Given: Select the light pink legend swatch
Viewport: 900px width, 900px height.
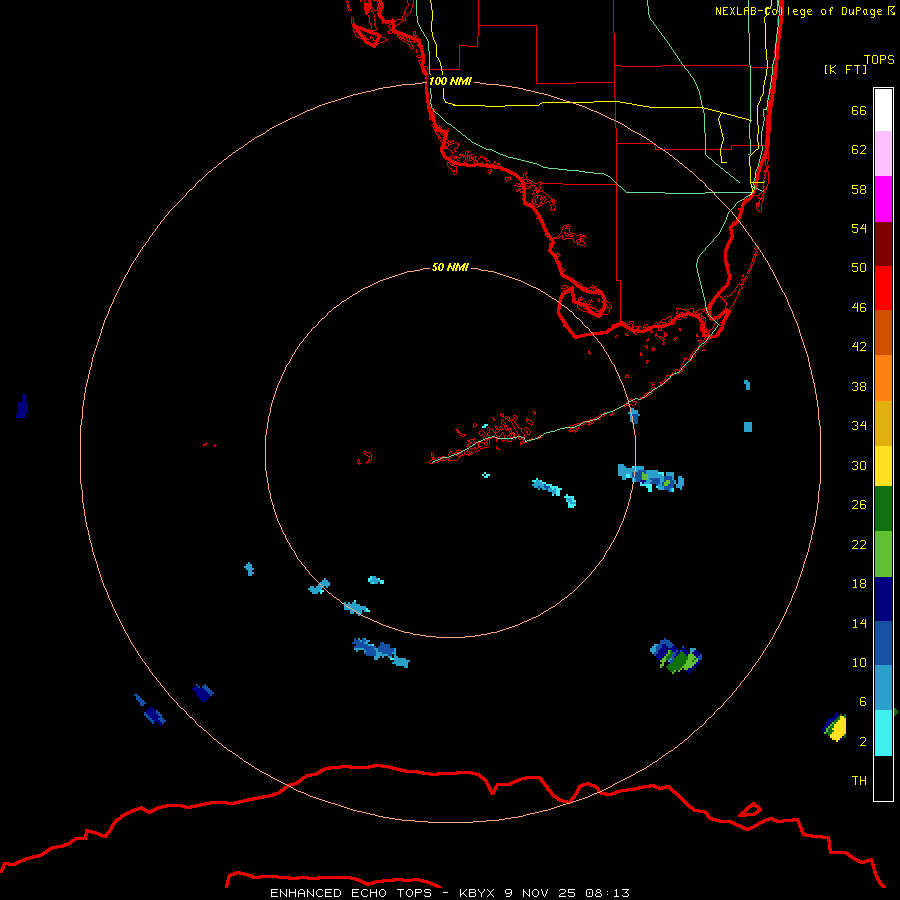Looking at the screenshot, I should (x=883, y=154).
